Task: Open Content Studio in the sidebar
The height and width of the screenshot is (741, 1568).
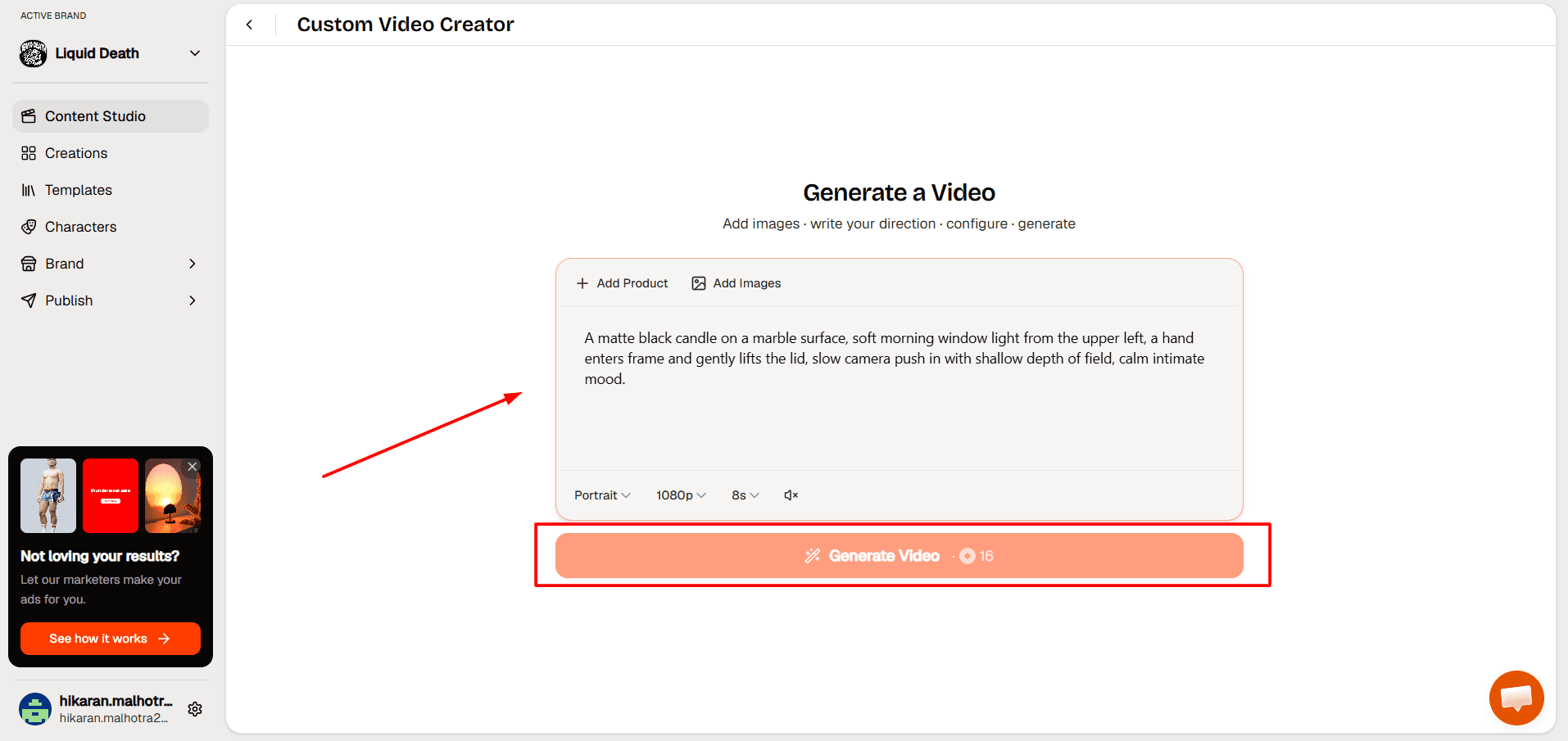Action: coord(111,116)
